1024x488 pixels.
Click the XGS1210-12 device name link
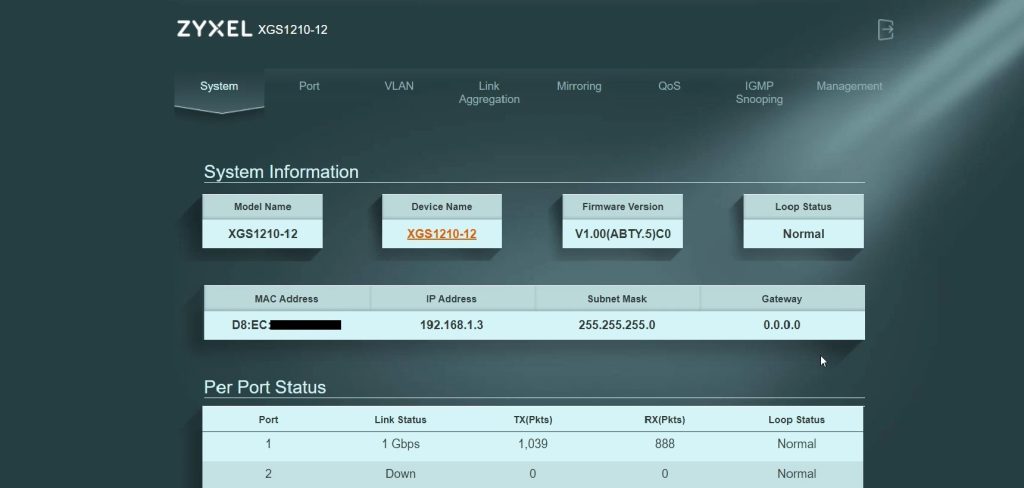pos(441,234)
